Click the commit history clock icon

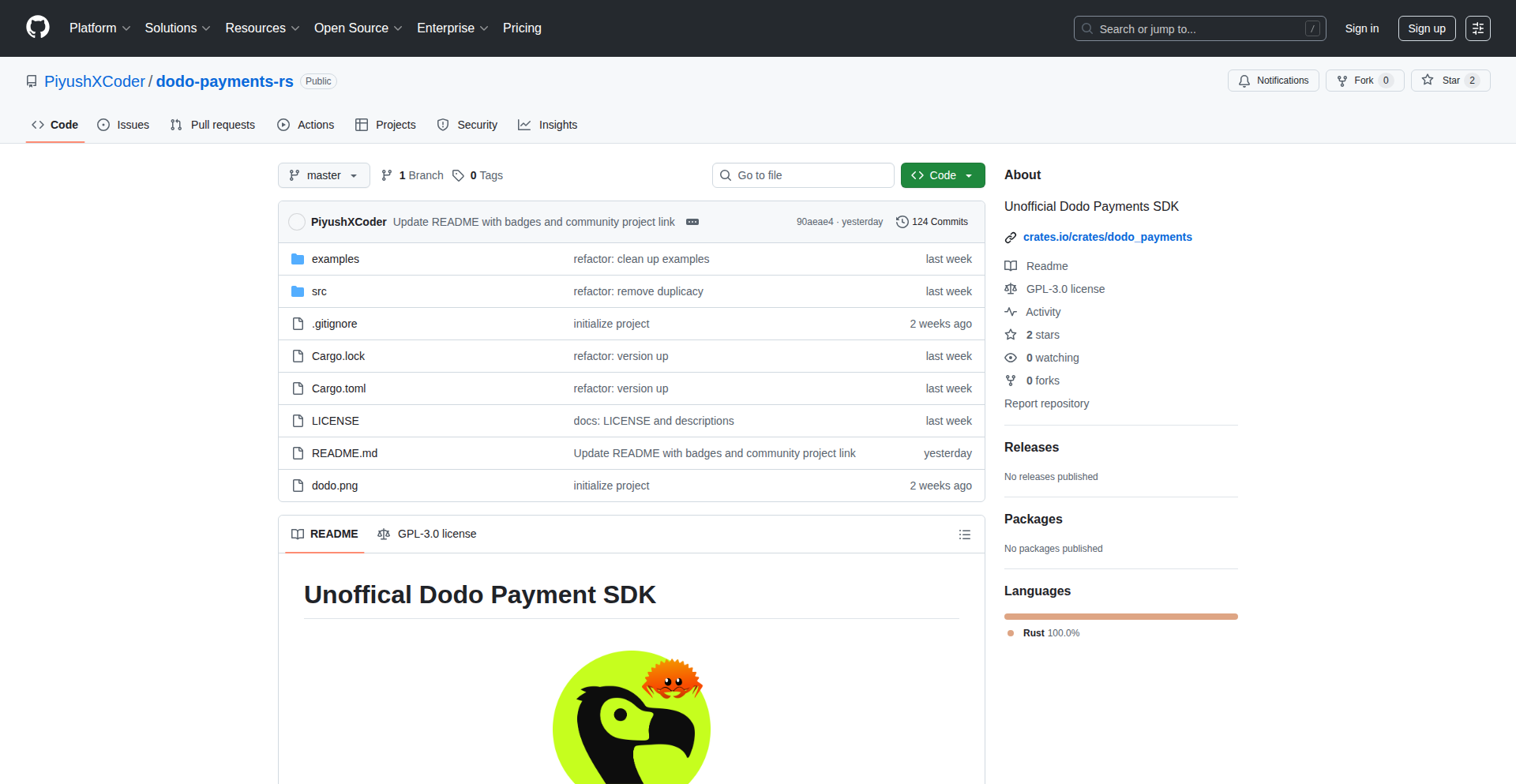902,222
